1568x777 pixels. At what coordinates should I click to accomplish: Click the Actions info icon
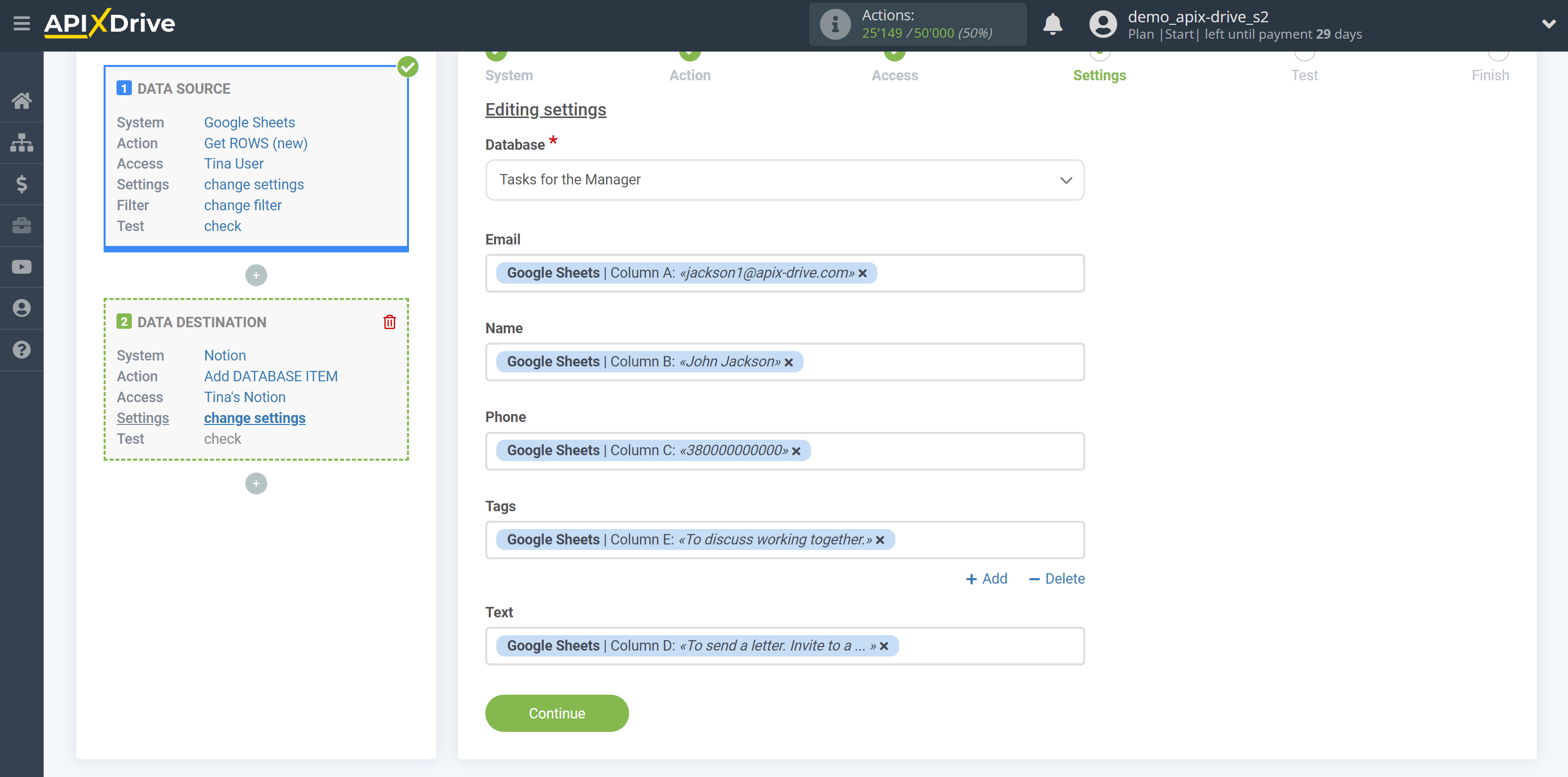click(x=835, y=24)
